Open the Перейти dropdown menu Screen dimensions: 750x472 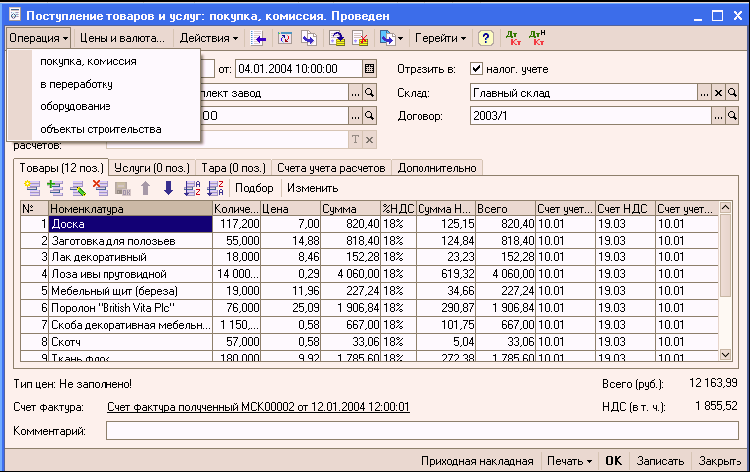click(x=441, y=39)
